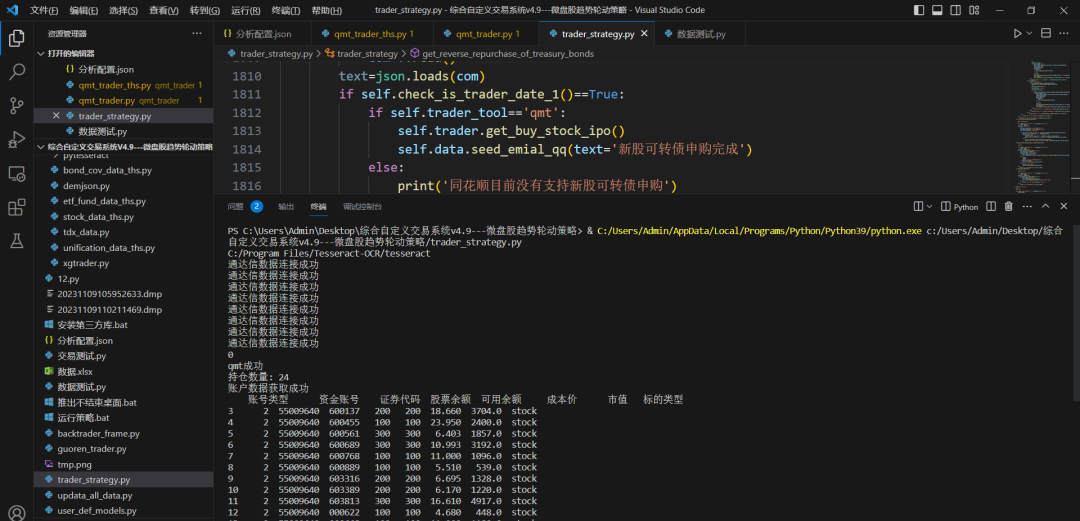This screenshot has width=1080, height=521.
Task: Split terminal using icon left of trash
Action: [990, 206]
